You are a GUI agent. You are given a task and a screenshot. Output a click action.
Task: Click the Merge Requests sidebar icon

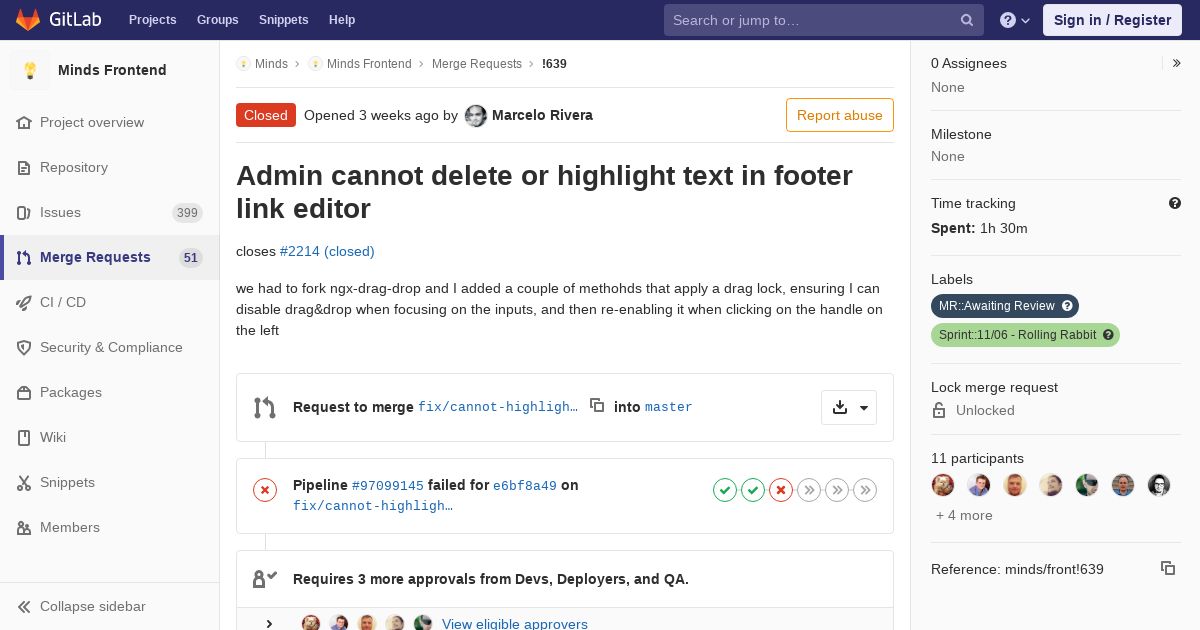[x=24, y=257]
